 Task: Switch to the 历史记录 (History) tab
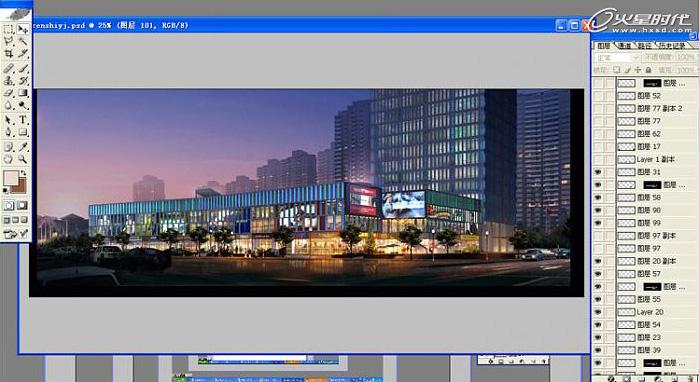(x=672, y=46)
